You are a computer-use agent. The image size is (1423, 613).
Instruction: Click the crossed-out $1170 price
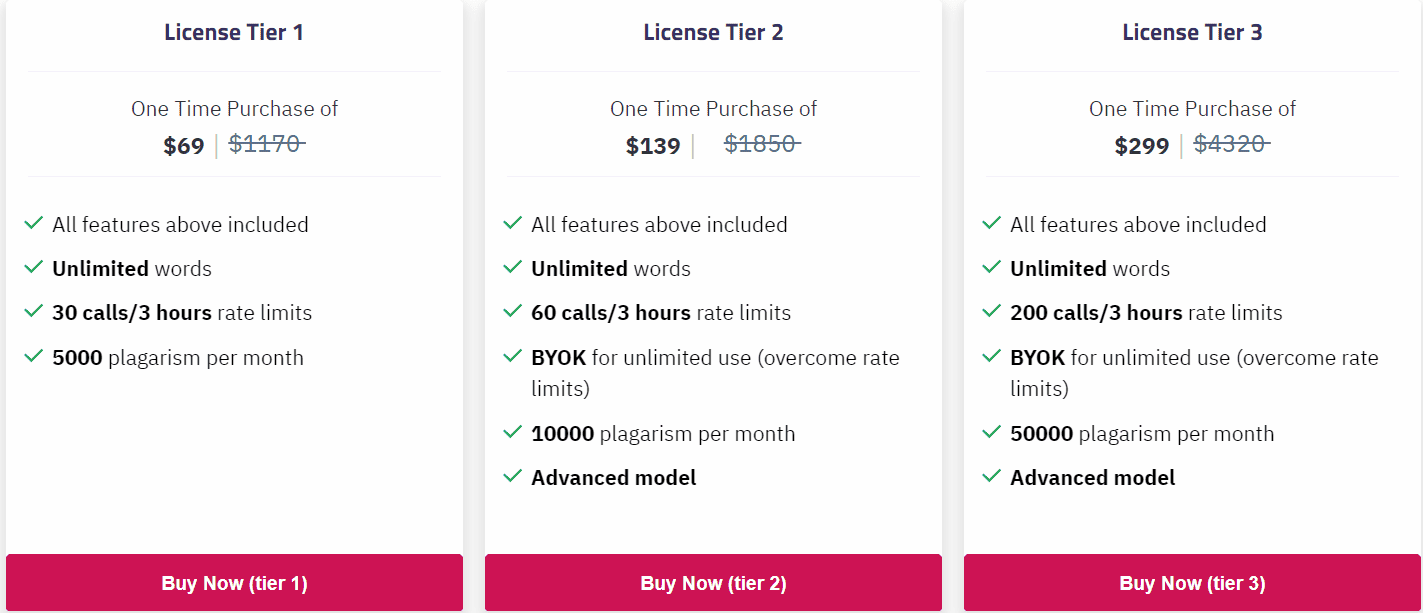click(266, 143)
